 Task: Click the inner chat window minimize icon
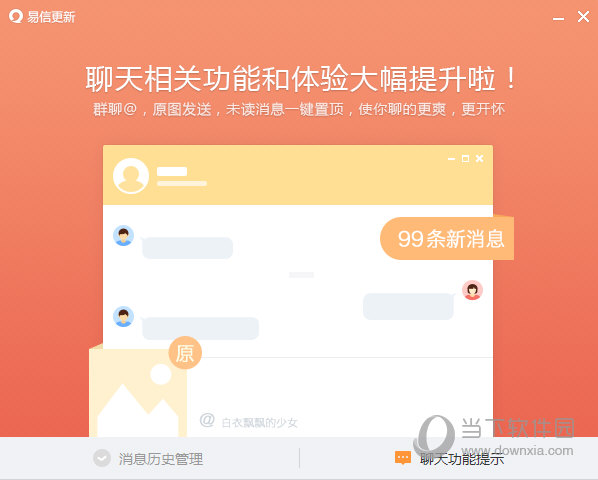tap(451, 159)
